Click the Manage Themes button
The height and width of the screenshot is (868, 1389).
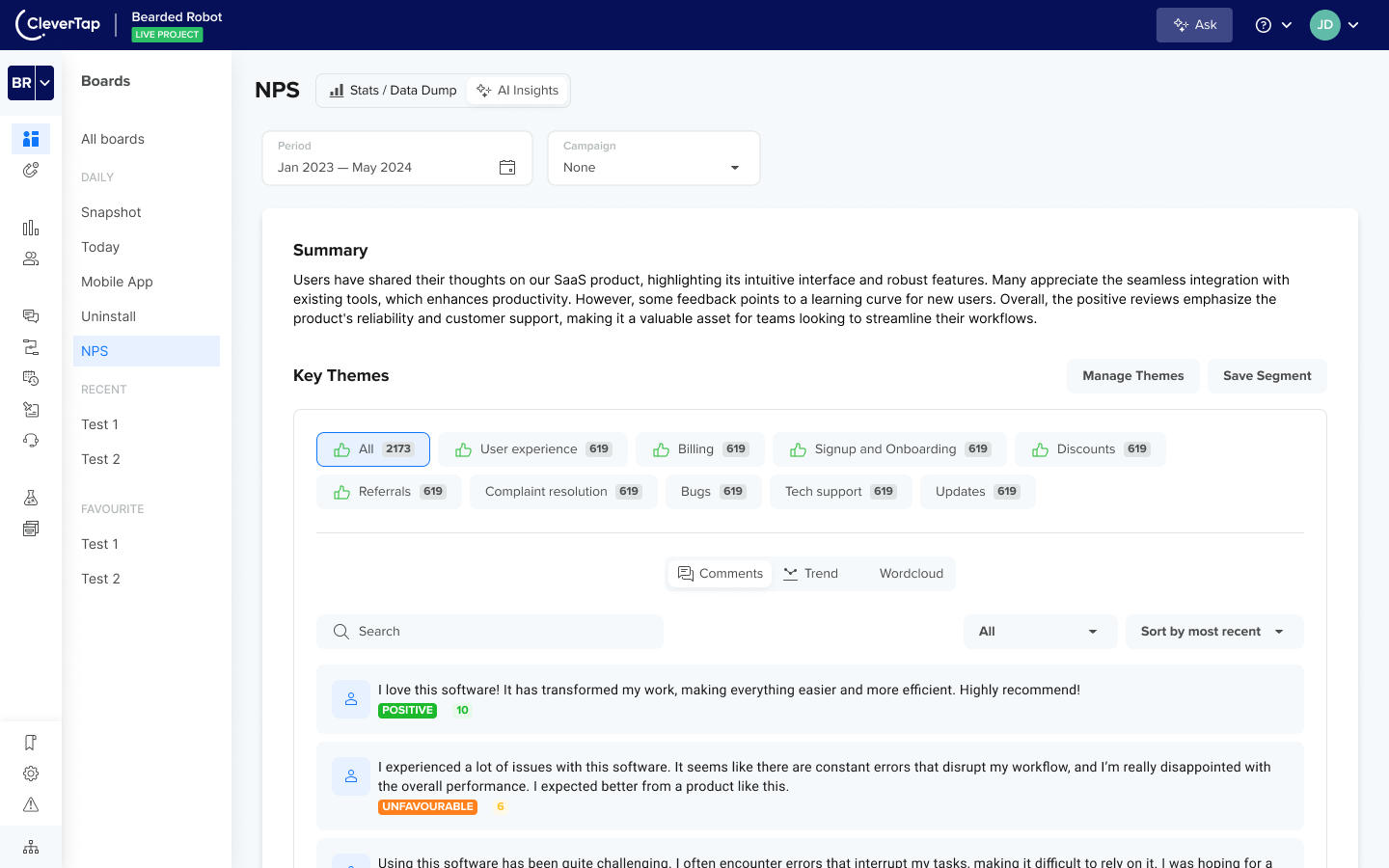point(1133,376)
